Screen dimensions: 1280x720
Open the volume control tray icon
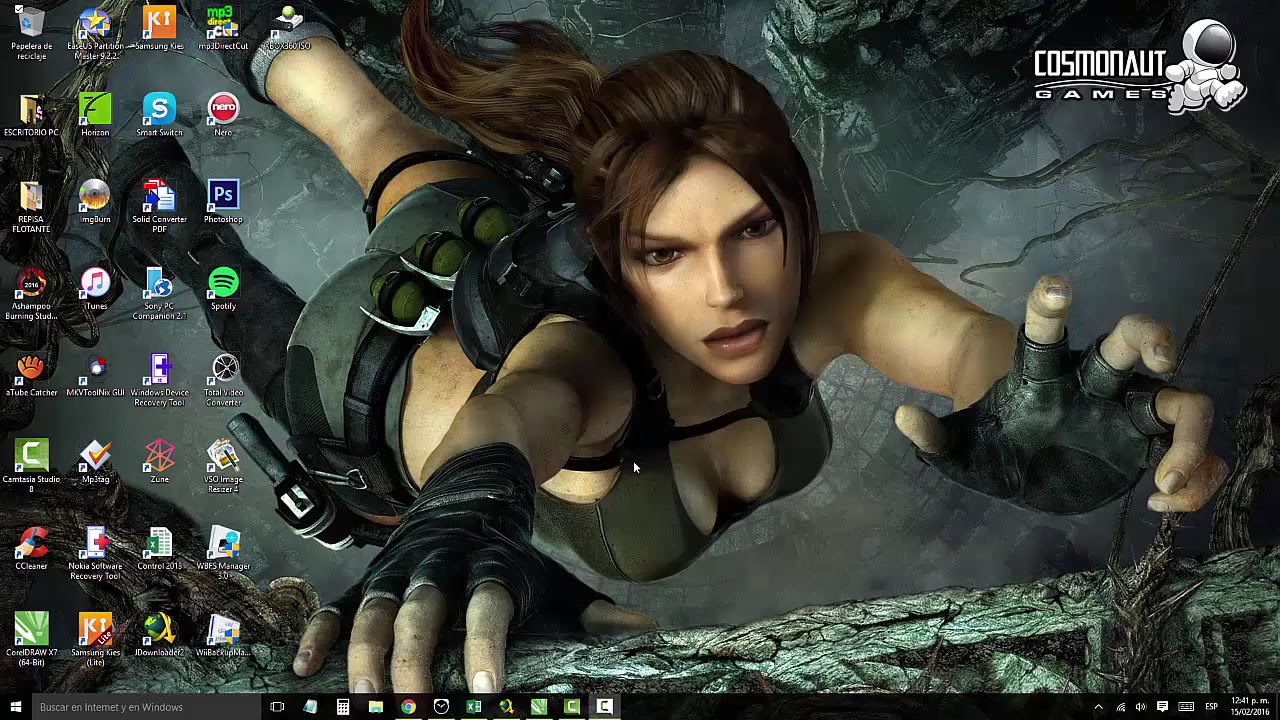[x=1141, y=707]
